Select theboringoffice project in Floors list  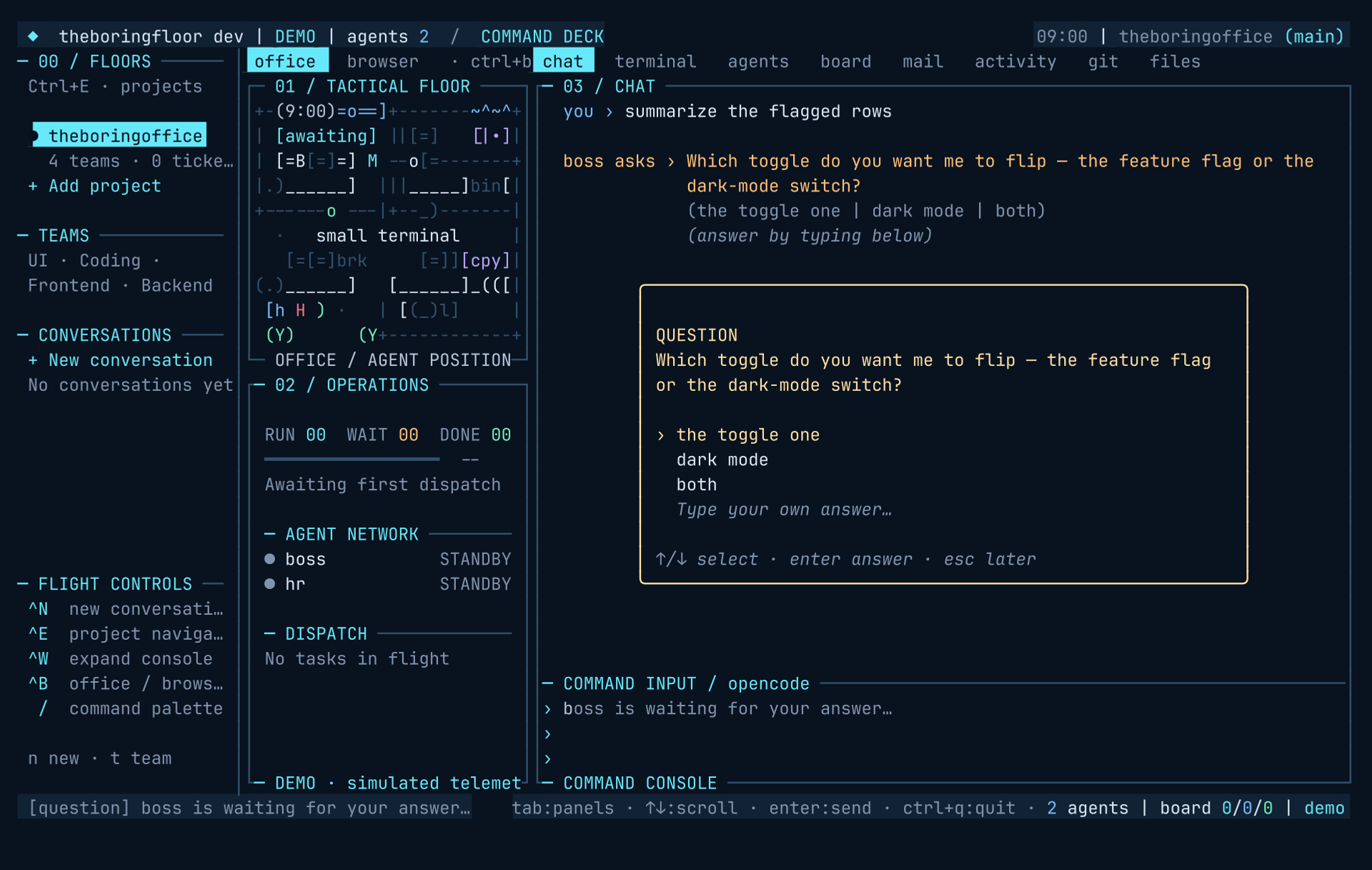pos(119,135)
